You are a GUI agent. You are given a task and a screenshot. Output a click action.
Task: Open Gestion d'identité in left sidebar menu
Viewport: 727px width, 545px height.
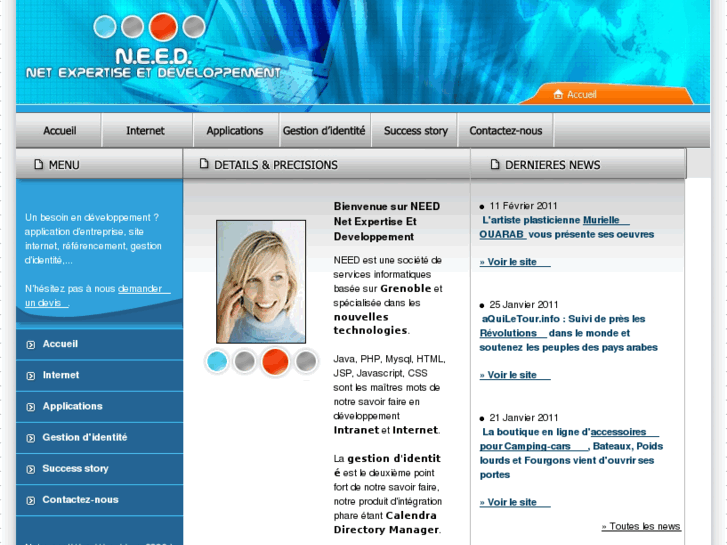coord(100,437)
